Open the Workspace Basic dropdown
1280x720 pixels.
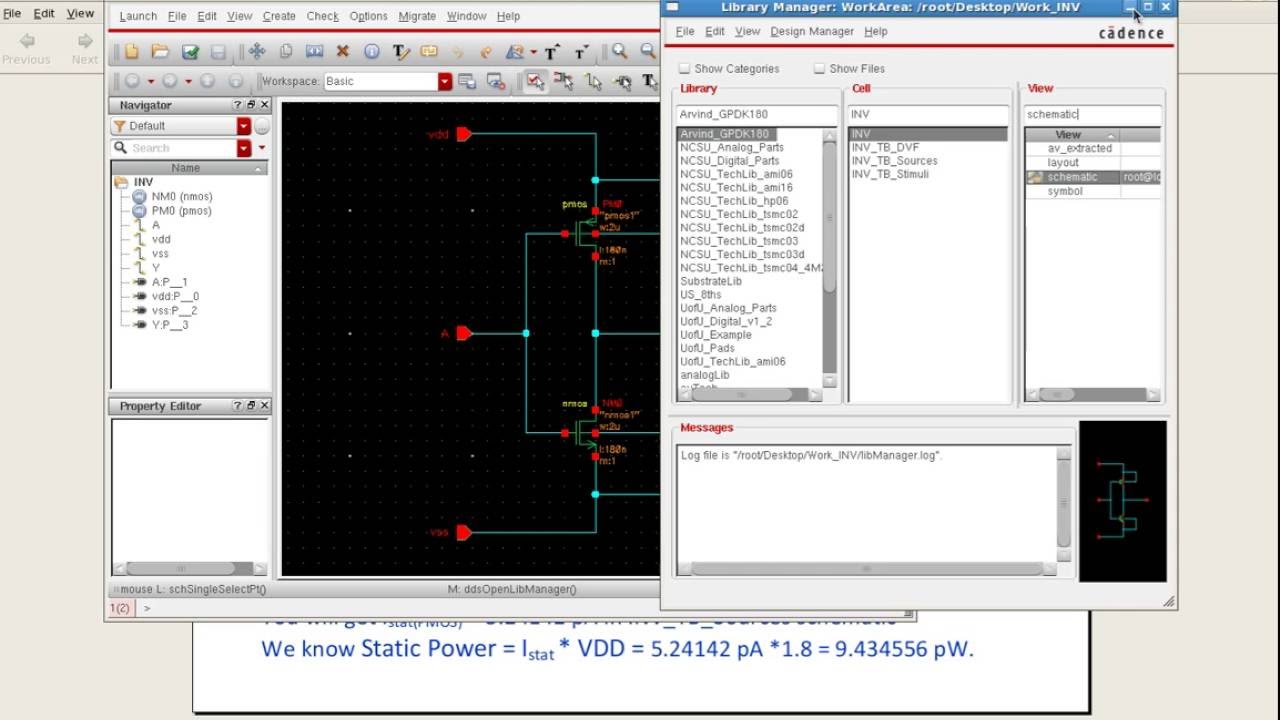click(x=445, y=81)
